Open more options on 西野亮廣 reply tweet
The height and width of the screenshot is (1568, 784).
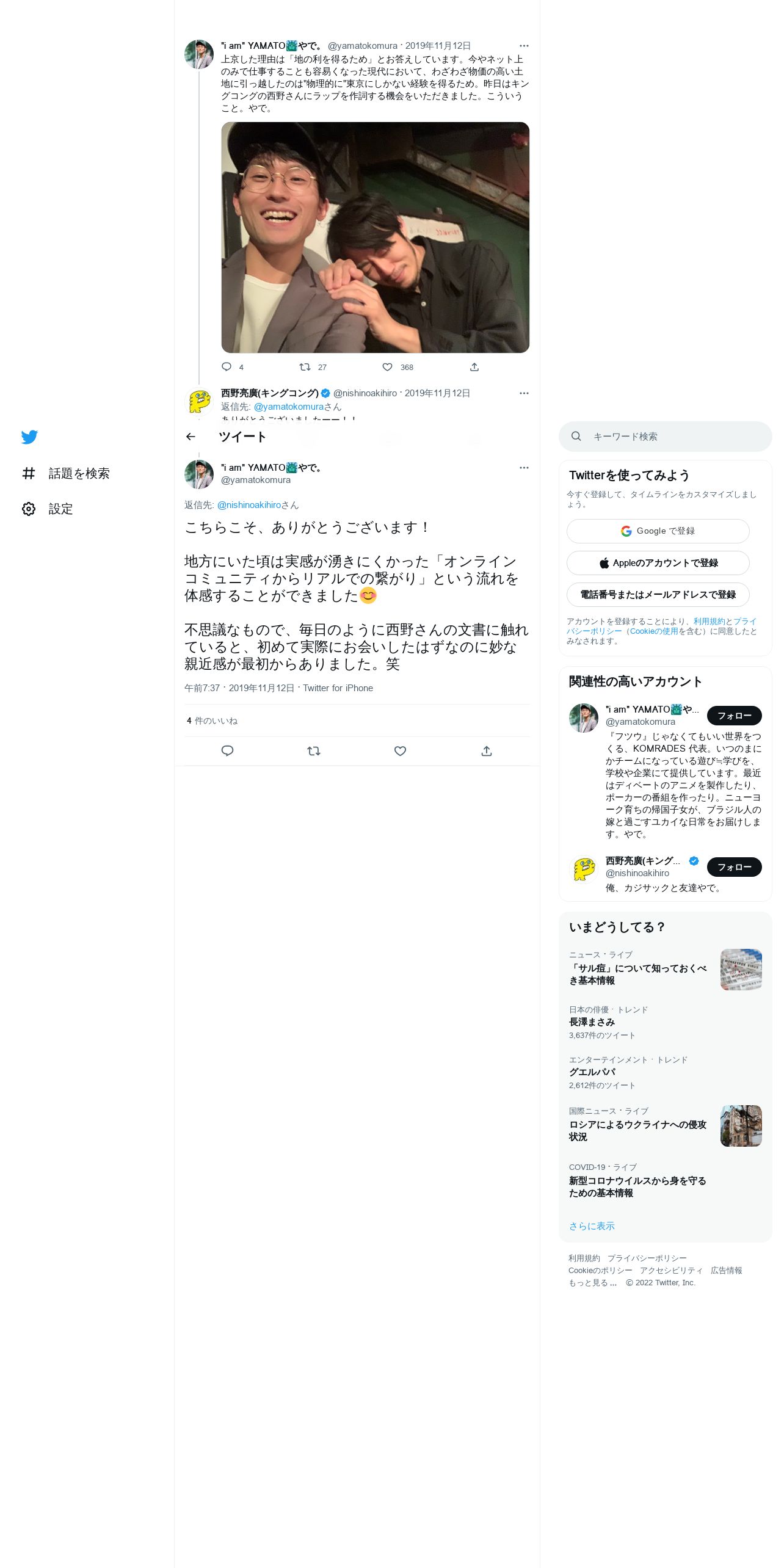(524, 393)
